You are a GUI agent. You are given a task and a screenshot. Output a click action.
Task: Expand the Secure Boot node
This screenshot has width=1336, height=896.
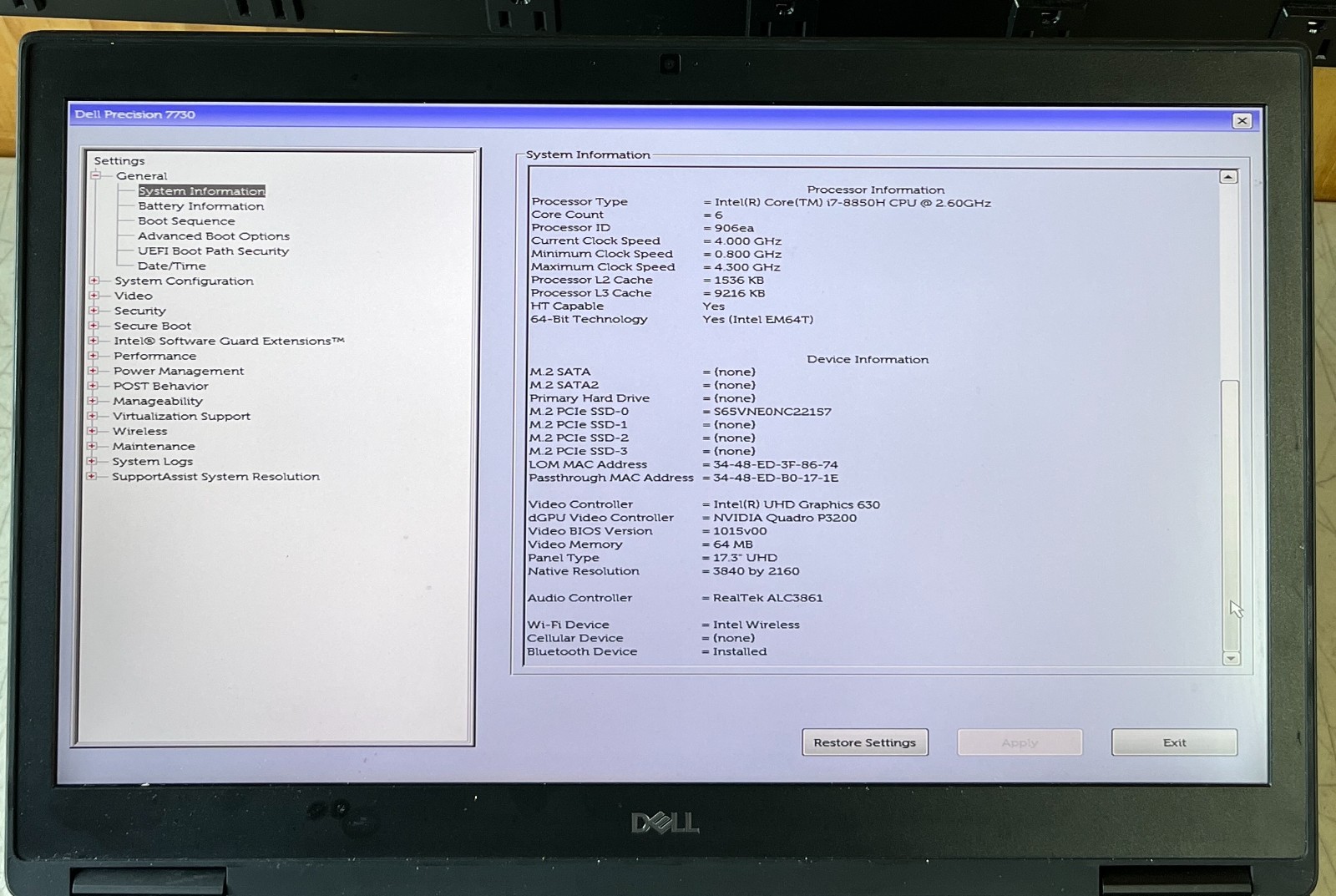[94, 326]
